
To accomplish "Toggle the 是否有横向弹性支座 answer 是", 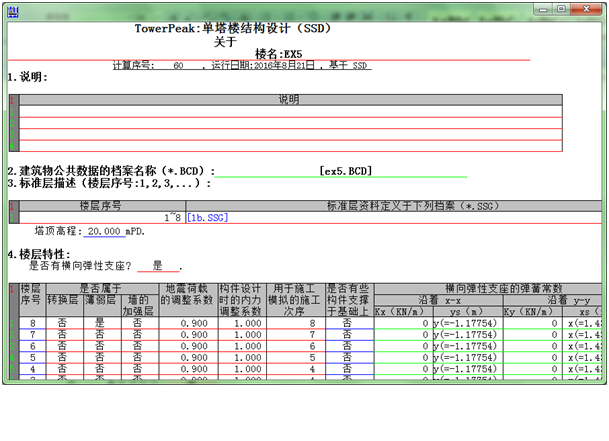I will click(157, 266).
